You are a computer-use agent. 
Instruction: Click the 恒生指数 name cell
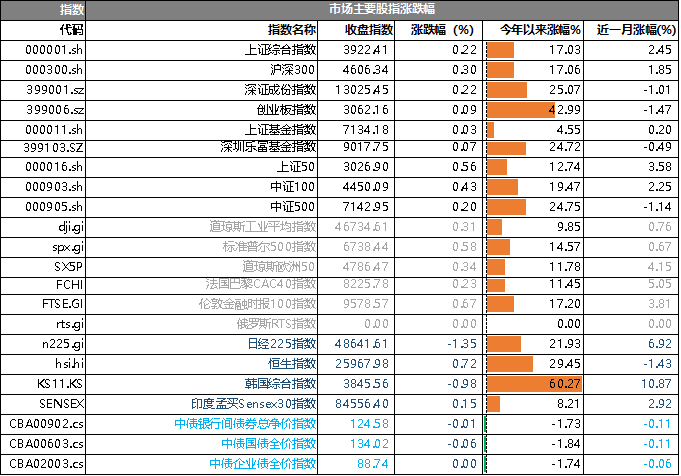[x=295, y=364]
